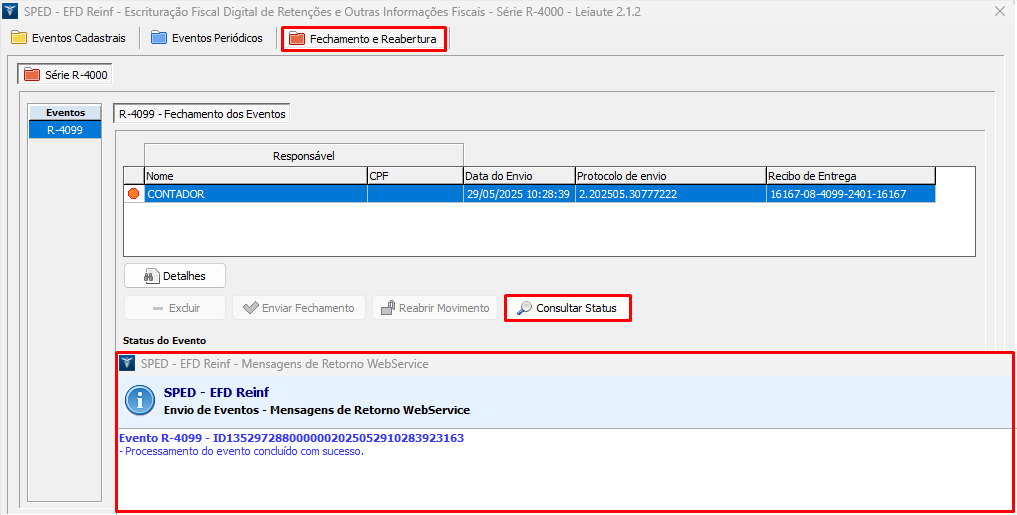
Task: Select the CONTADOR name cell
Action: 255,194
